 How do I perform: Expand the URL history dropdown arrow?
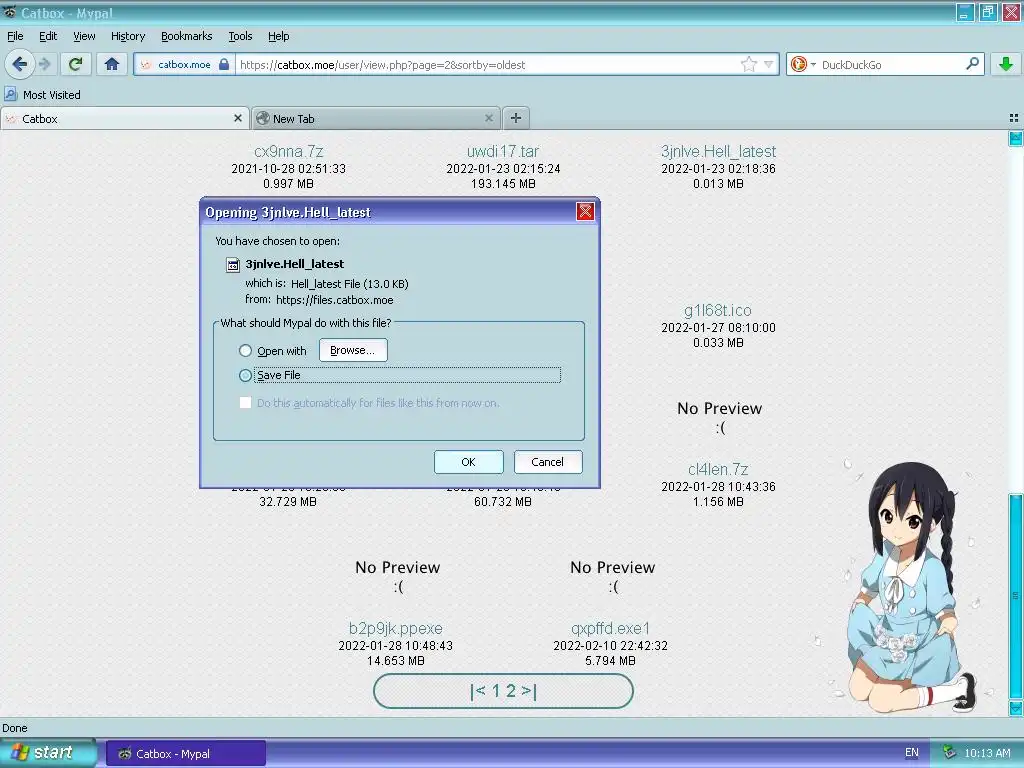[769, 64]
